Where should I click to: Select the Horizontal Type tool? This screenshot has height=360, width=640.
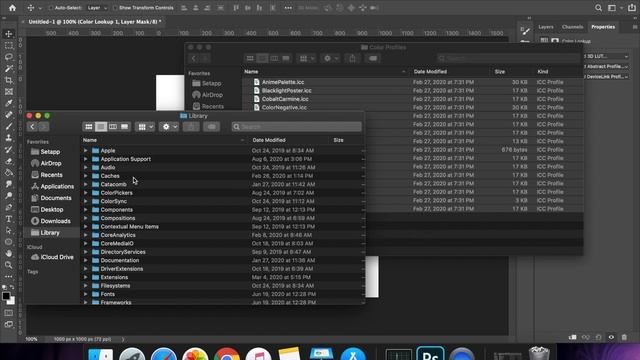[9, 219]
